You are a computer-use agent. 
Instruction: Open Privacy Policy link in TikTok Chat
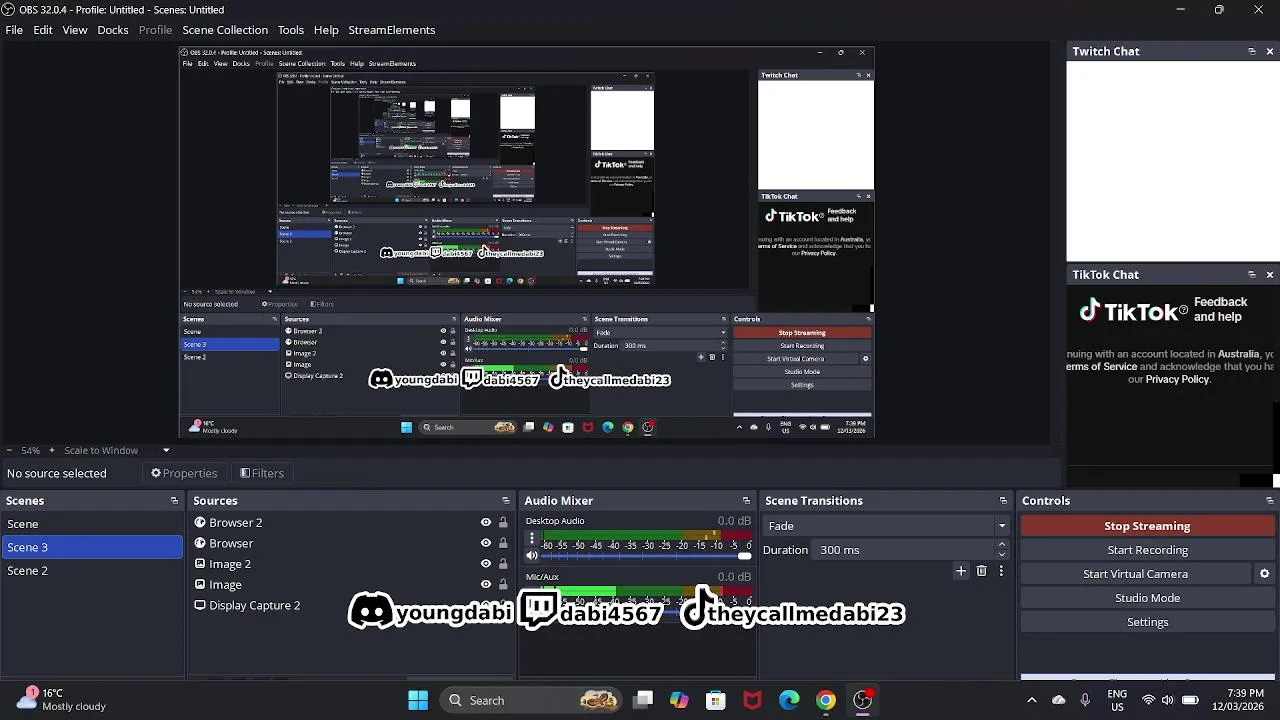tap(1177, 380)
